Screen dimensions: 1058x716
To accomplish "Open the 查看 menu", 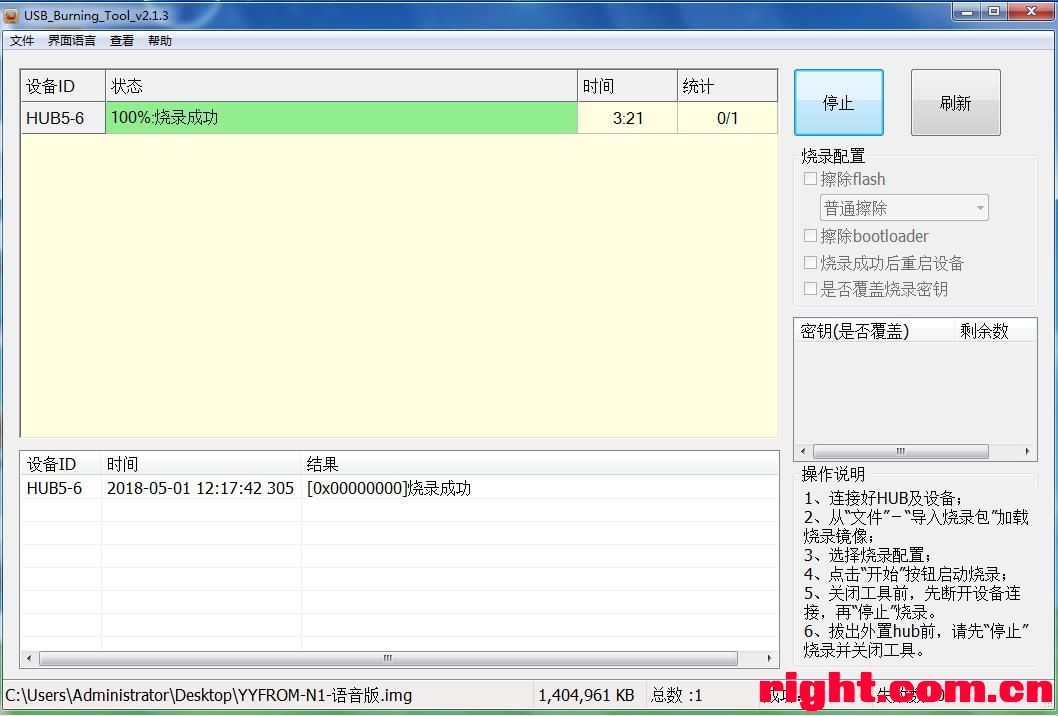I will coord(122,41).
